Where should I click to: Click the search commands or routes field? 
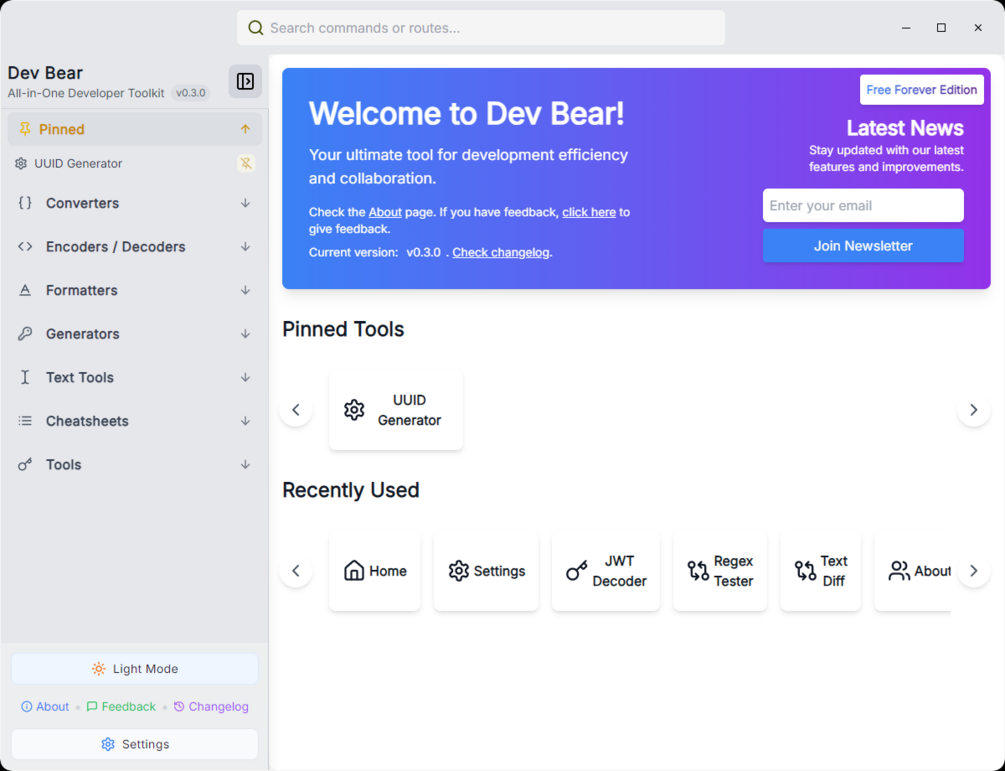(x=480, y=27)
